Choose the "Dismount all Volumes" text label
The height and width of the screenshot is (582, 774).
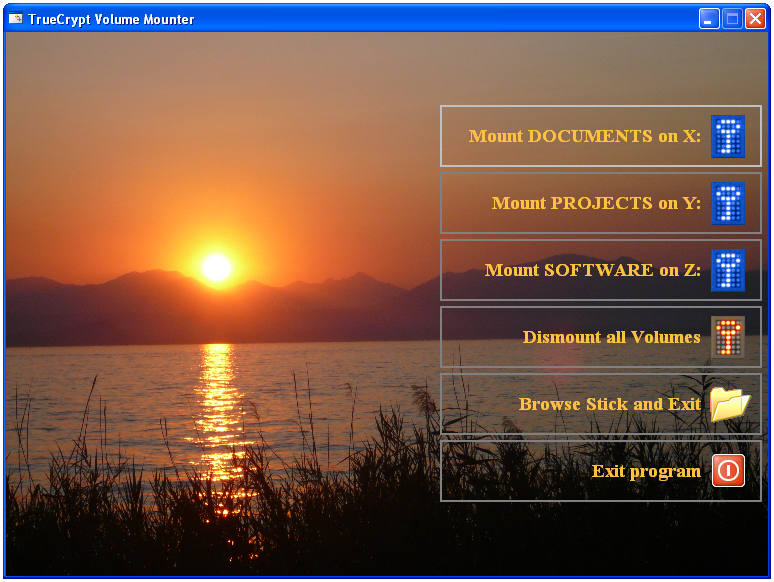pyautogui.click(x=611, y=338)
